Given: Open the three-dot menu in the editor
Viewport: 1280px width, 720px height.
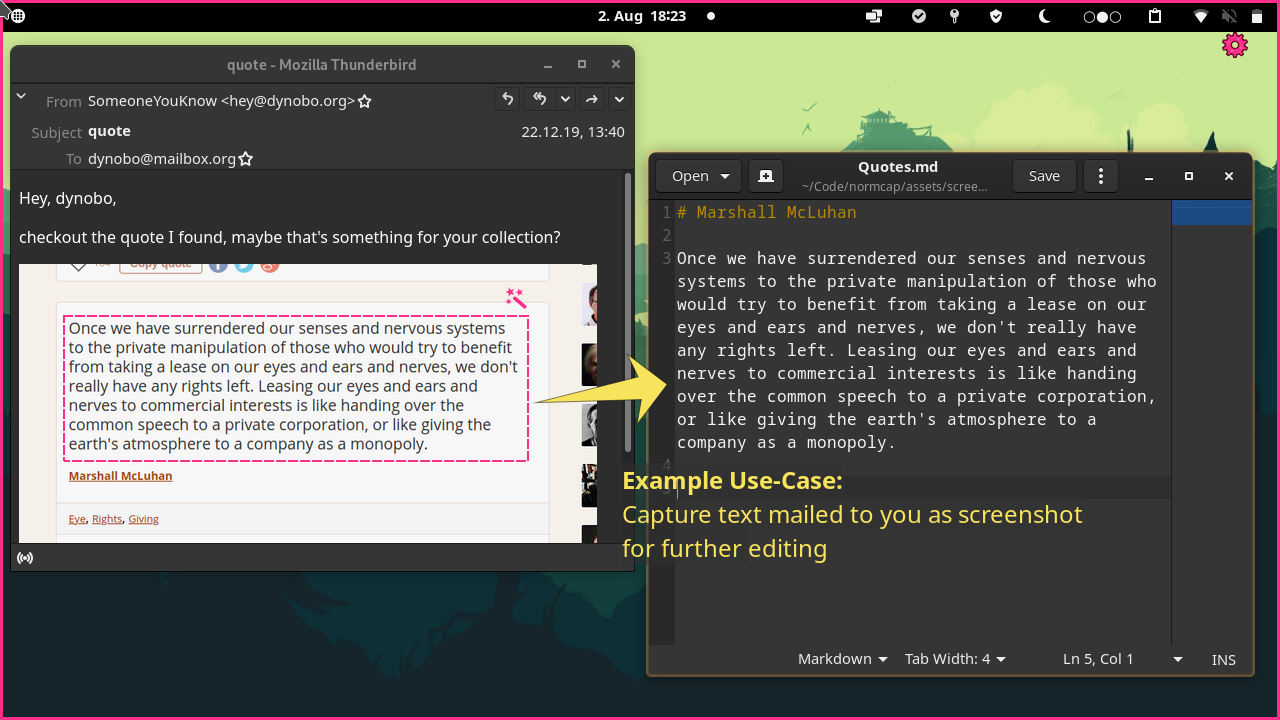Looking at the screenshot, I should pos(1101,176).
